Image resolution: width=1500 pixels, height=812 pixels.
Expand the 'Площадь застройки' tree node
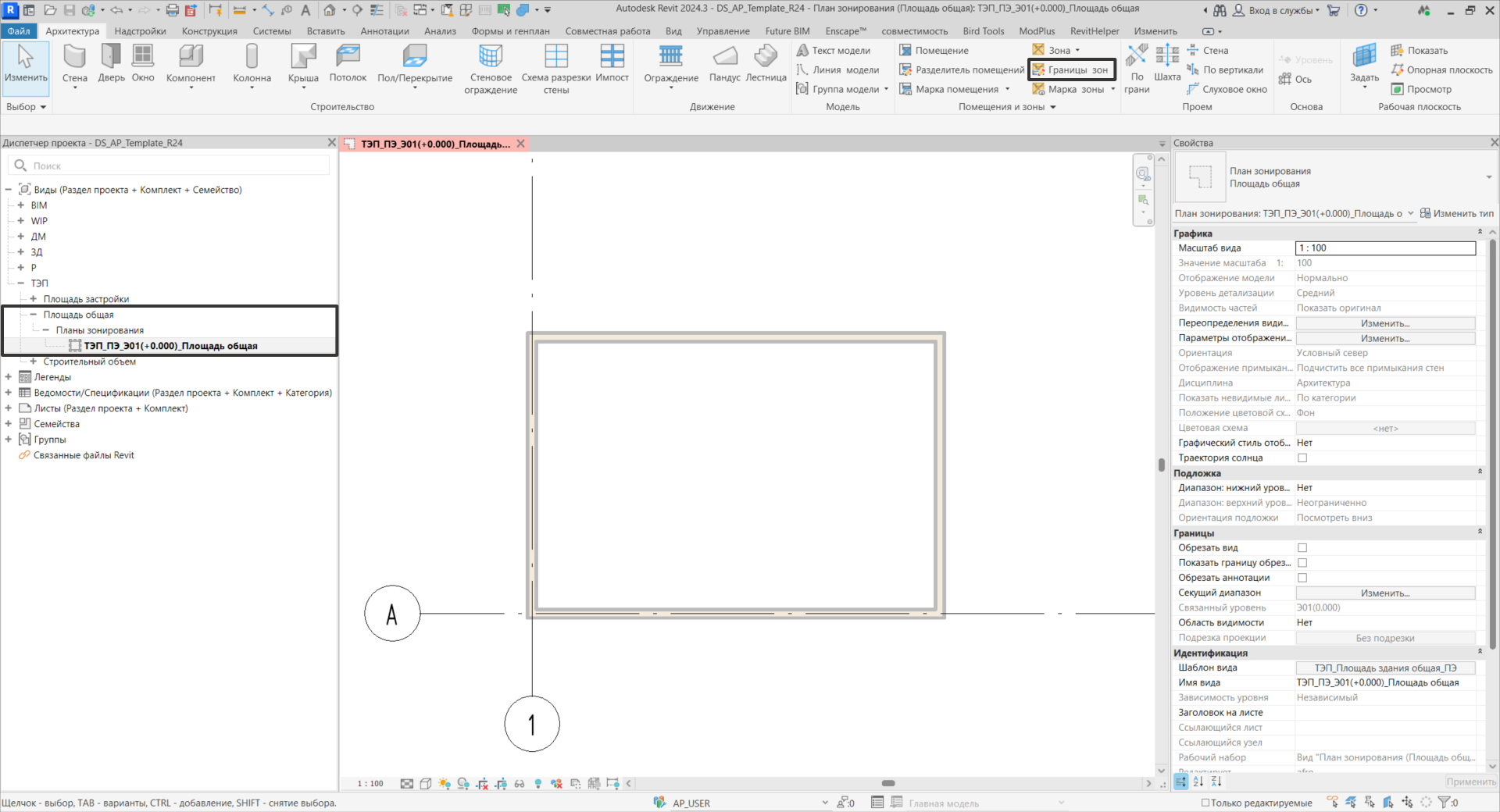[x=34, y=299]
